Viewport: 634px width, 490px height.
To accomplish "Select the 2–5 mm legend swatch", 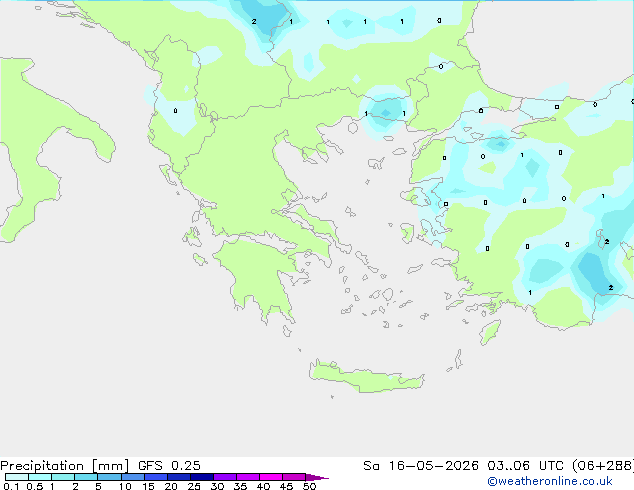I will (86, 477).
